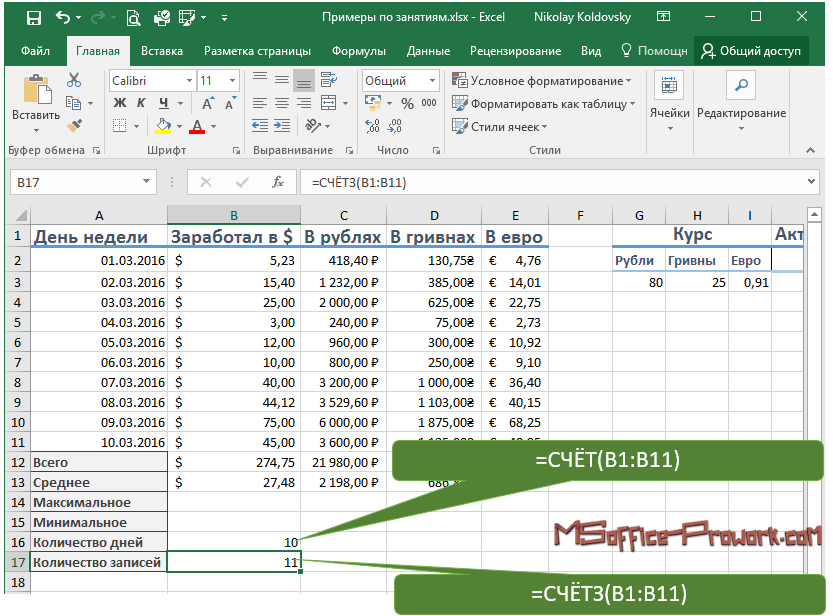Image resolution: width=833 pixels, height=616 pixels.
Task: Apply red font color A
Action: click(197, 126)
